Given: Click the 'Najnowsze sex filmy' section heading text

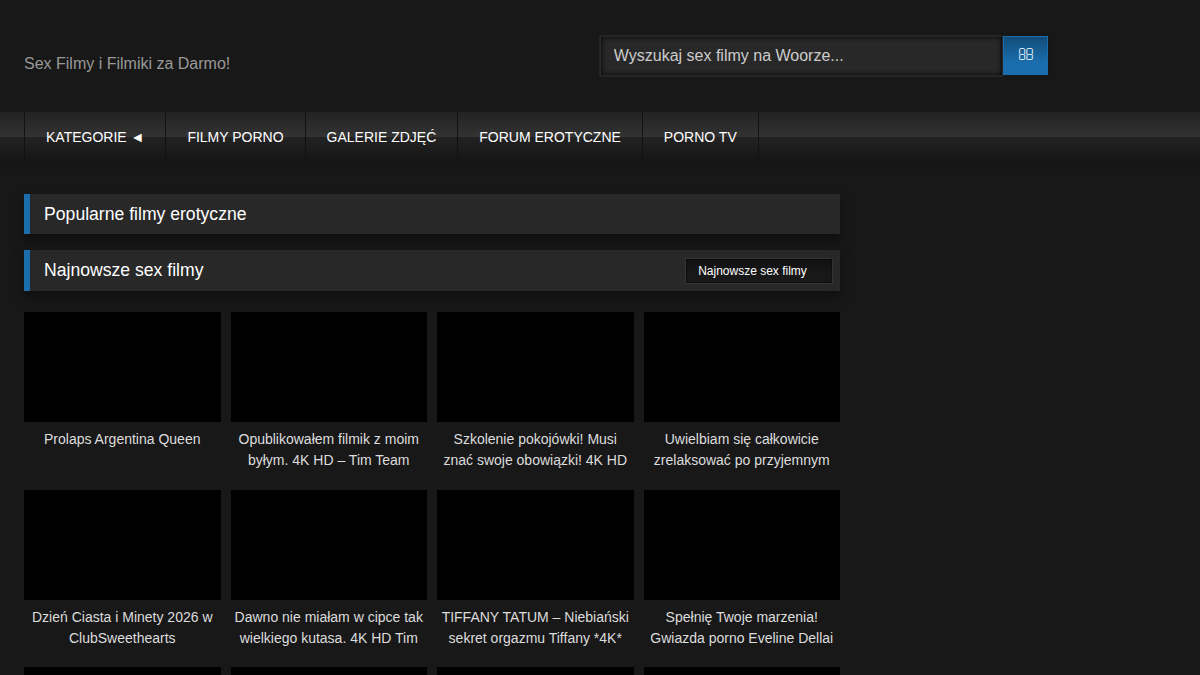Looking at the screenshot, I should (x=124, y=270).
